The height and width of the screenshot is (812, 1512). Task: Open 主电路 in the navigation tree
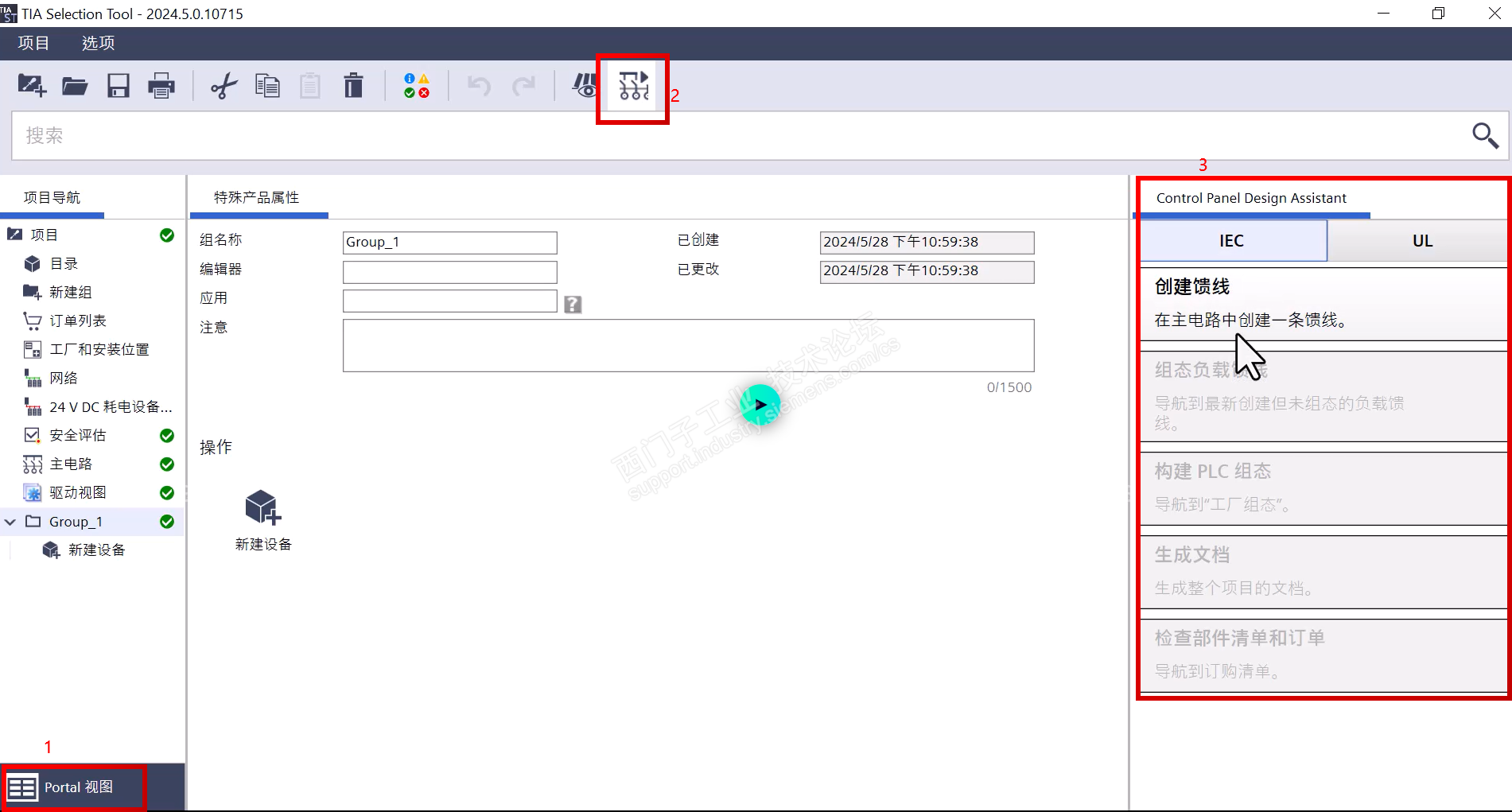coord(70,464)
